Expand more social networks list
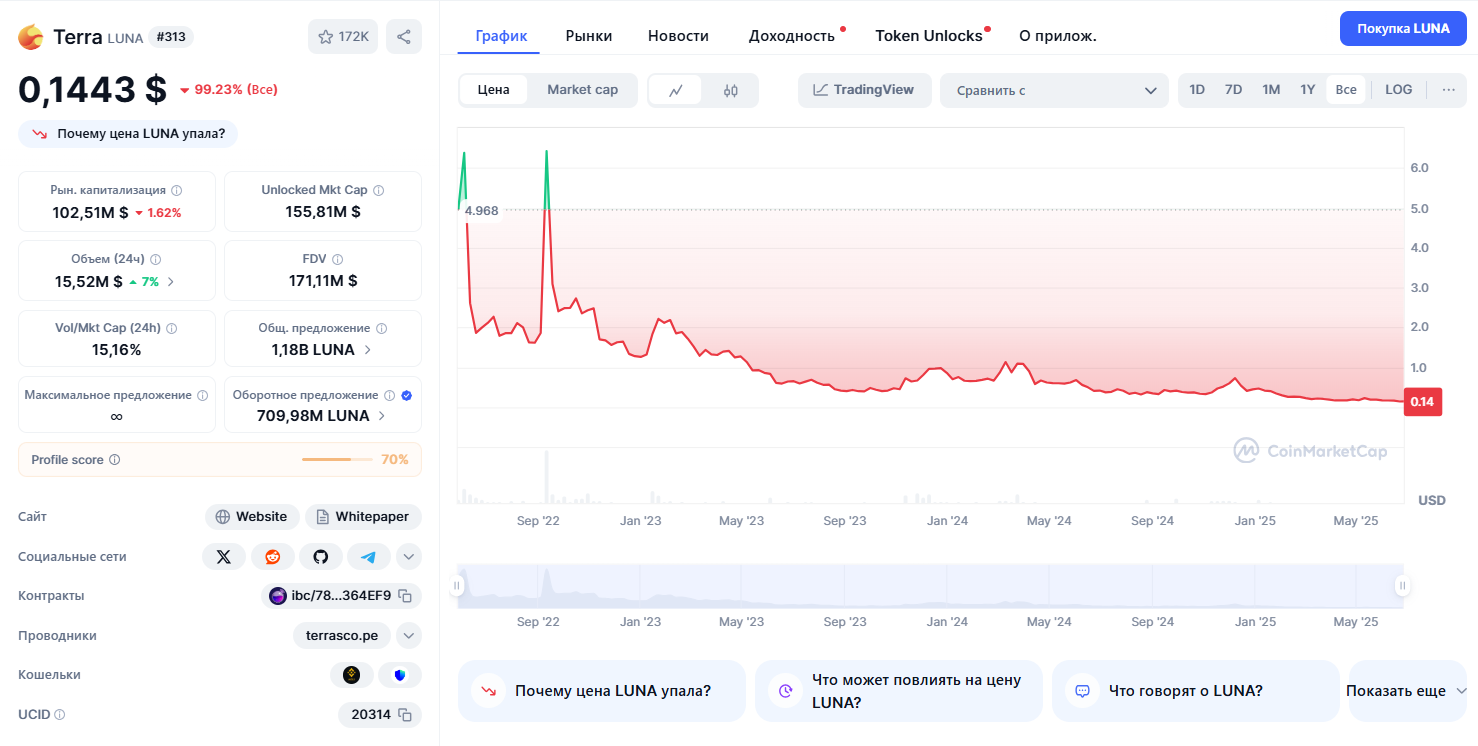Image resolution: width=1478 pixels, height=746 pixels. [x=409, y=557]
